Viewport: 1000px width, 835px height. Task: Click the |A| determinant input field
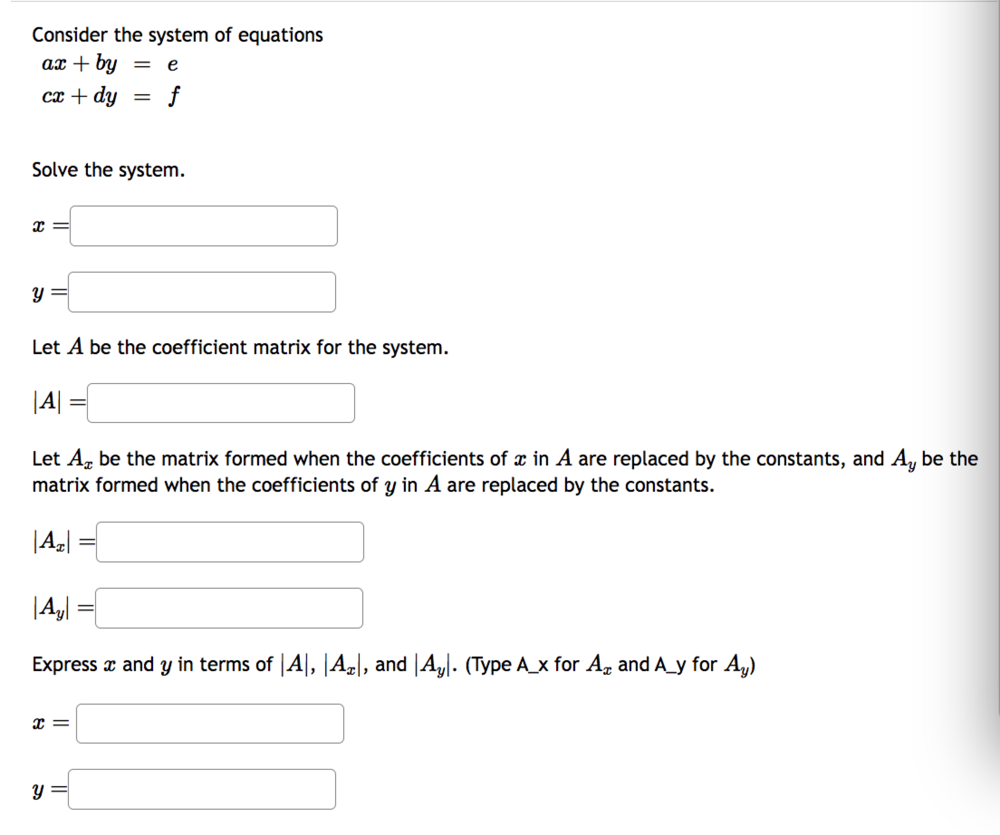[x=221, y=402]
